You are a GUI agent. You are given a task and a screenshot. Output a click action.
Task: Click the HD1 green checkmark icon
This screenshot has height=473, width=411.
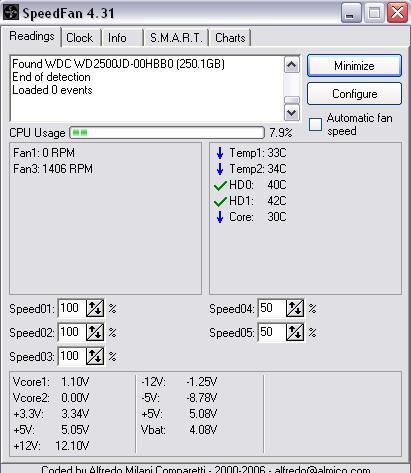[220, 201]
